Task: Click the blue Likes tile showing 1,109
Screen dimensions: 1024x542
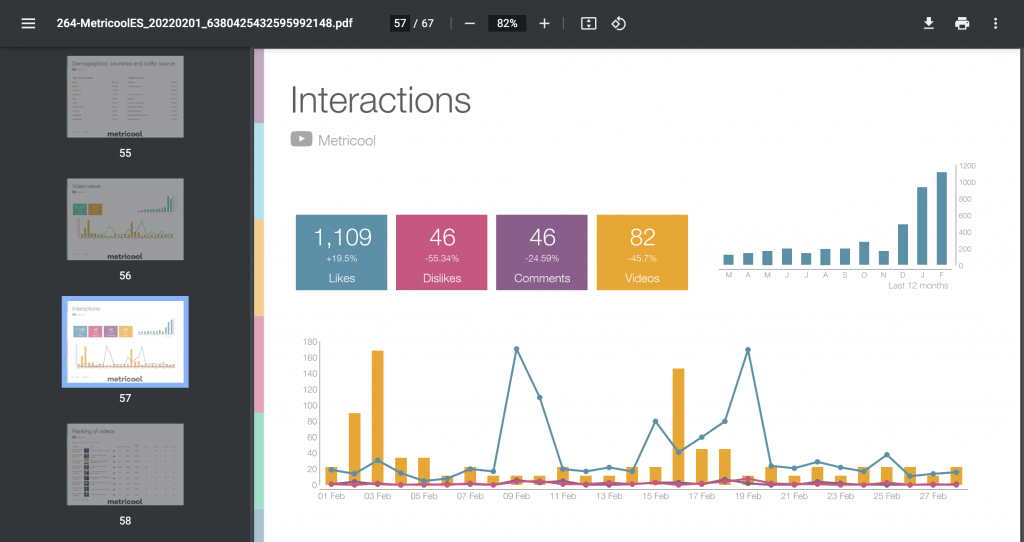Action: tap(342, 252)
